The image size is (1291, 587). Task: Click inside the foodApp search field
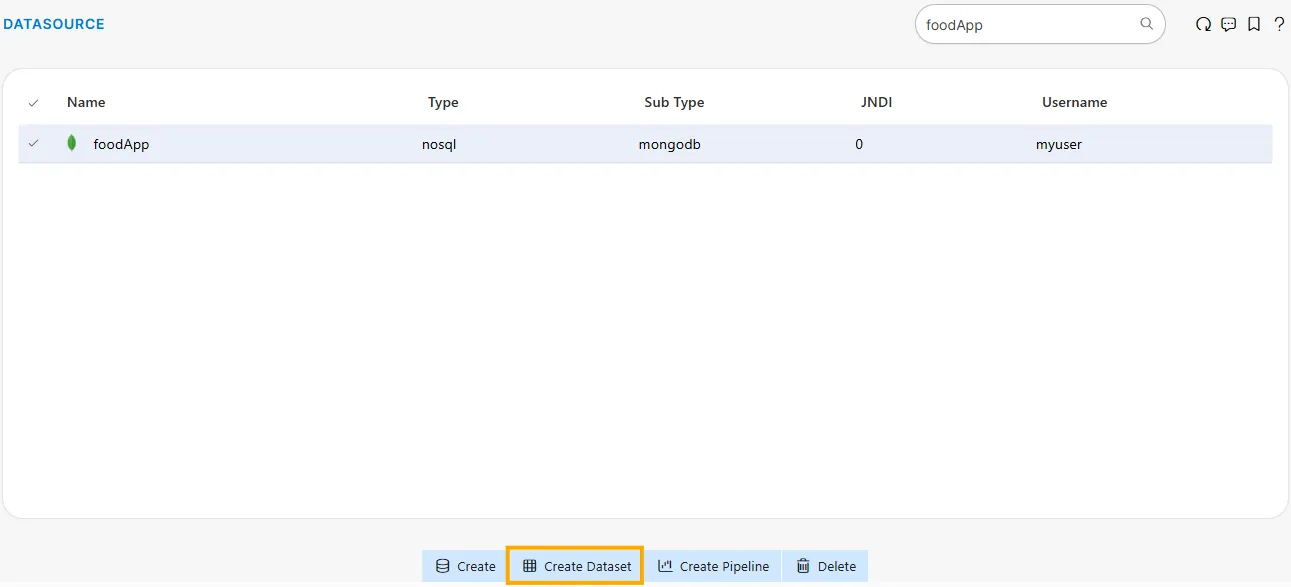(1020, 24)
